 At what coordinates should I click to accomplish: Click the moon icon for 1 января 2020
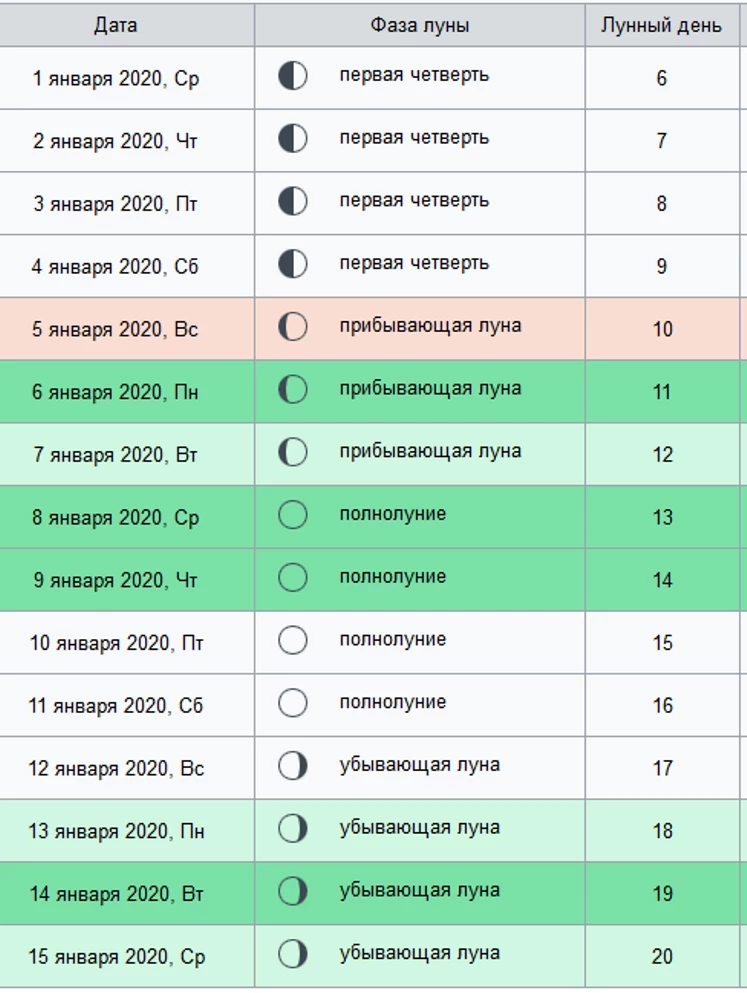coord(292,76)
